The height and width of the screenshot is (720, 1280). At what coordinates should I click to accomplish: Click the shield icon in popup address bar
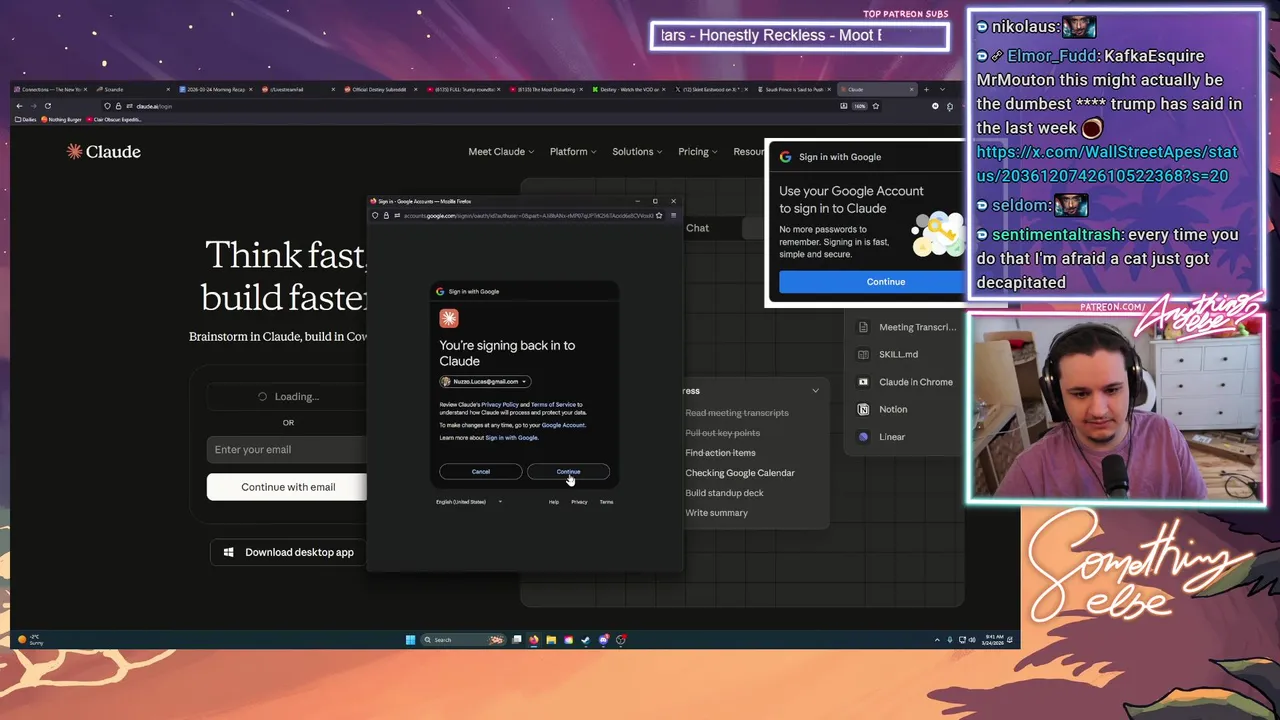click(x=376, y=215)
